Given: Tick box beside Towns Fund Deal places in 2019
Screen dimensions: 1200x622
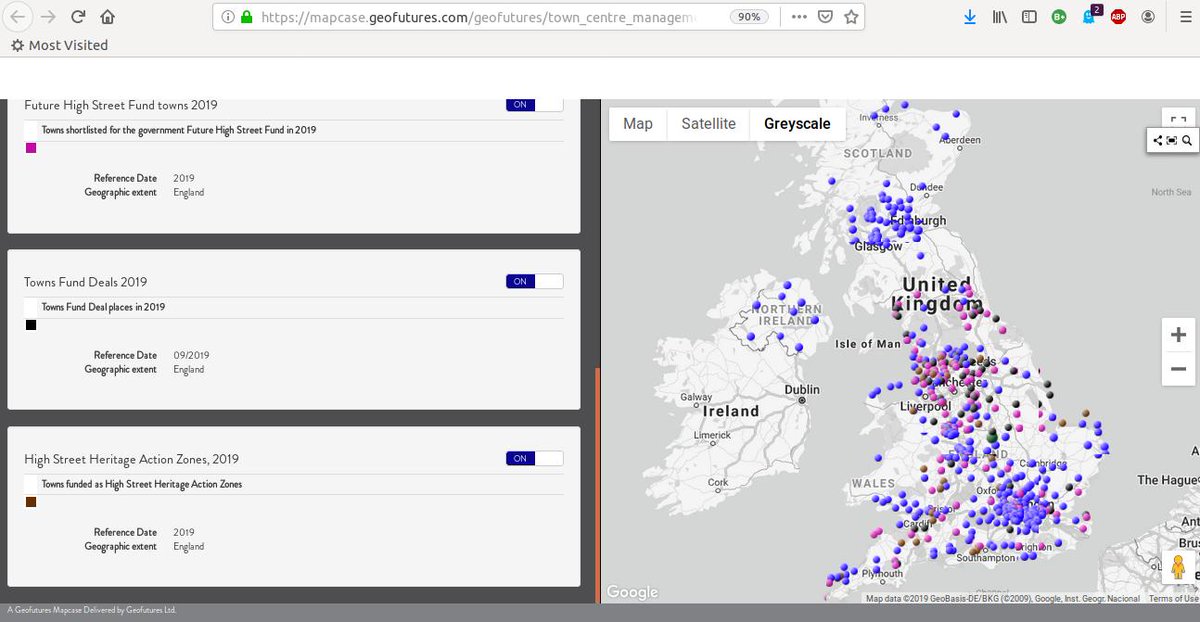Looking at the screenshot, I should 31,307.
